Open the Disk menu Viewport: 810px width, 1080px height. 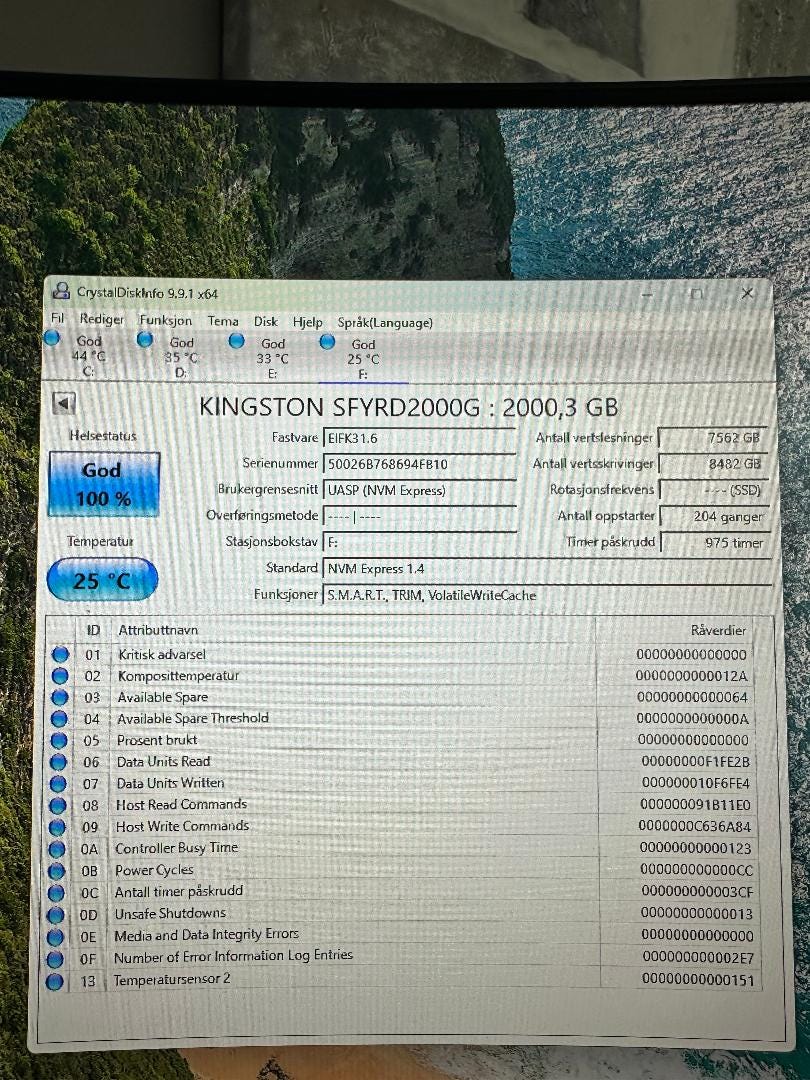(266, 322)
